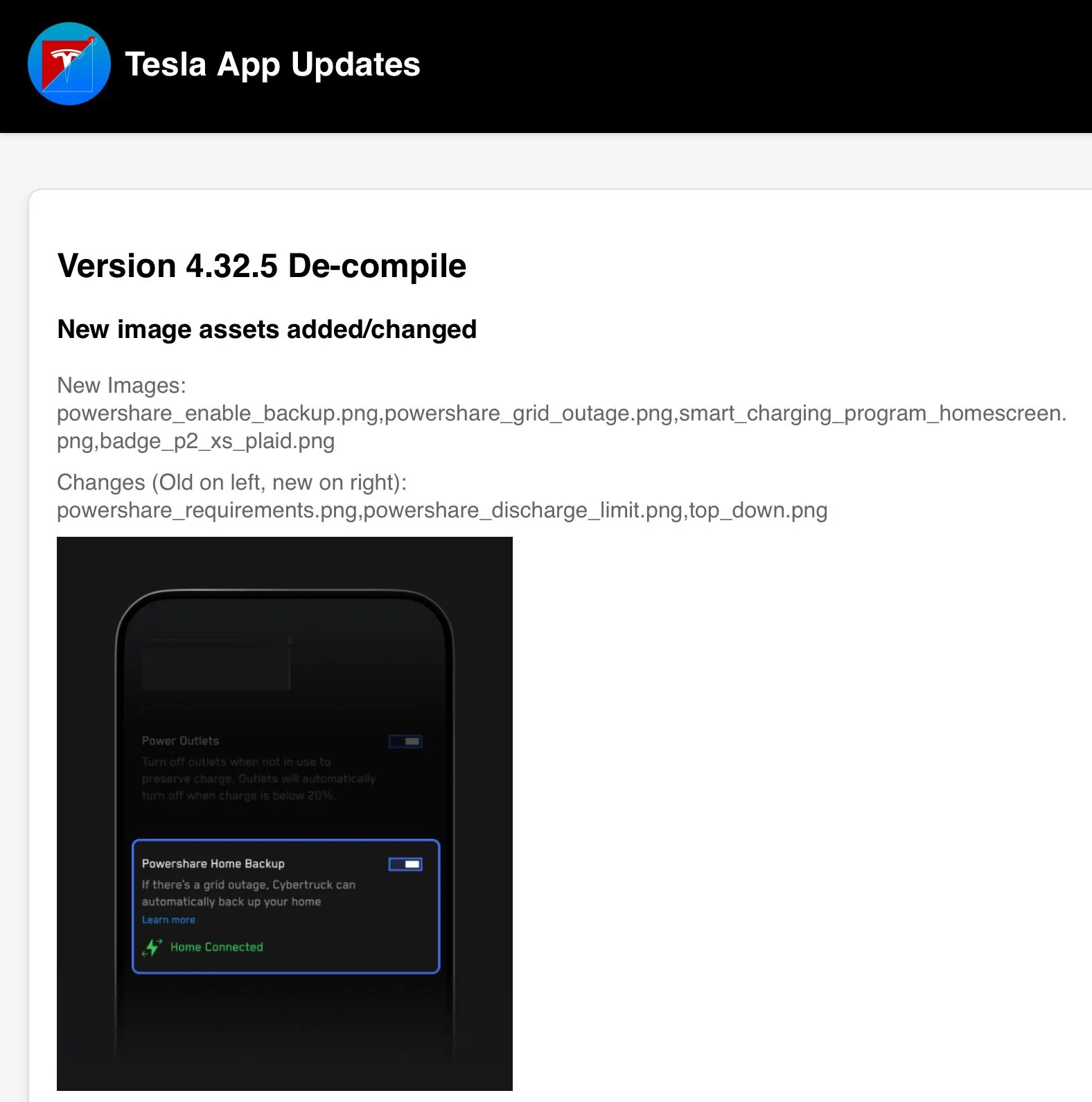Click the Home Connected lightning bolt icon
This screenshot has height=1102, width=1092.
(x=152, y=947)
